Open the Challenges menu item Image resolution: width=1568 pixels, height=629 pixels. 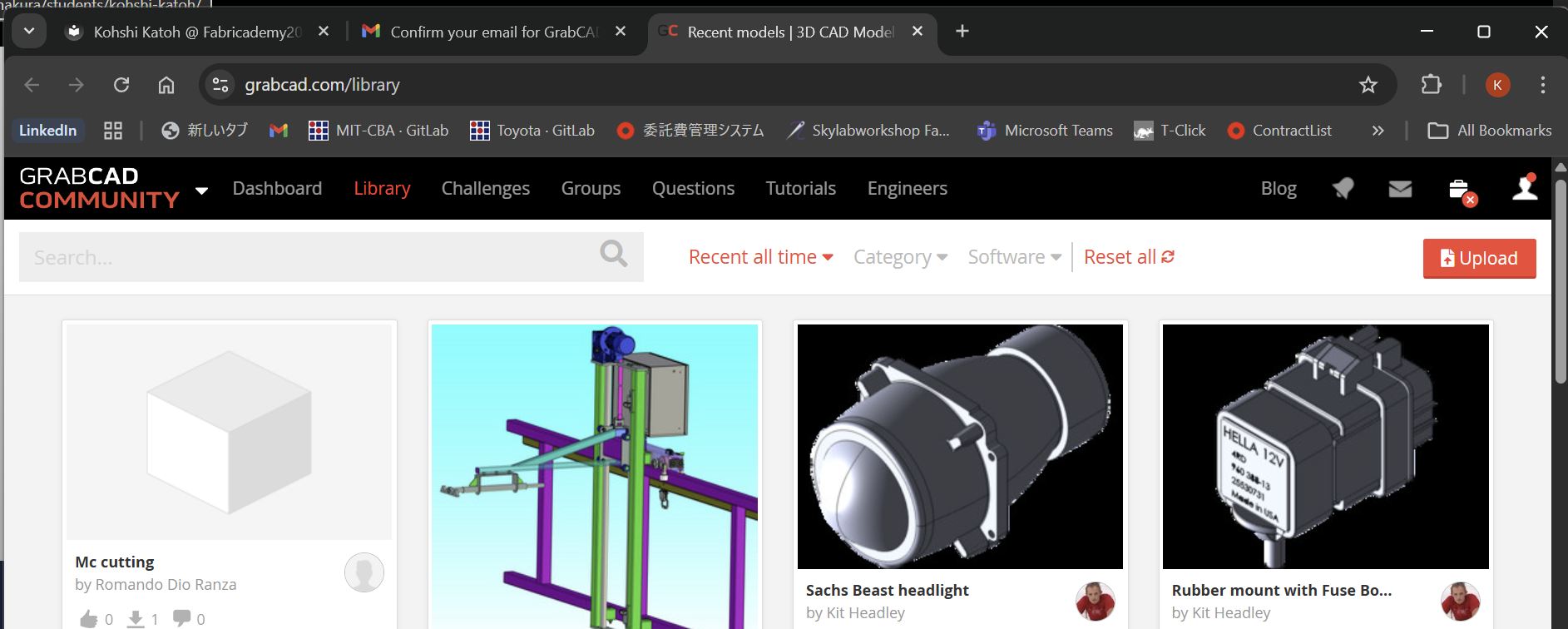tap(486, 188)
